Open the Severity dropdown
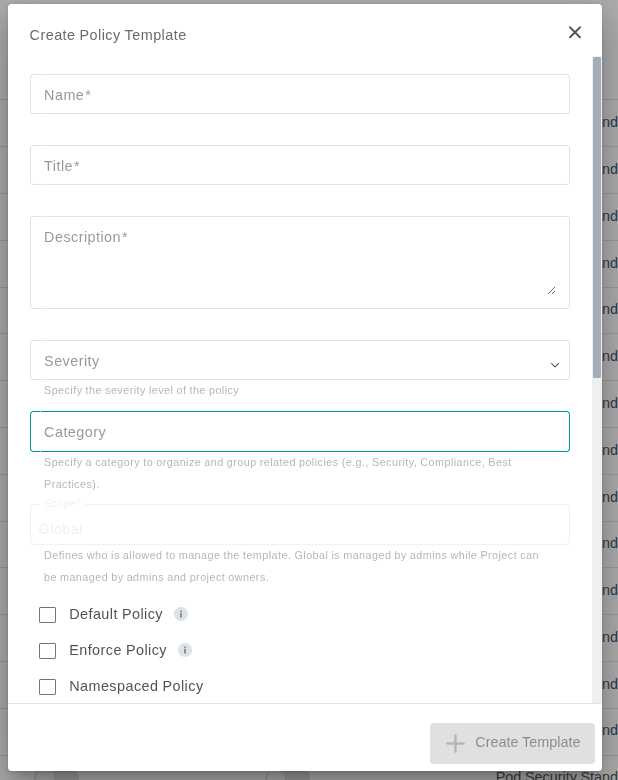This screenshot has width=618, height=780. pos(290,360)
